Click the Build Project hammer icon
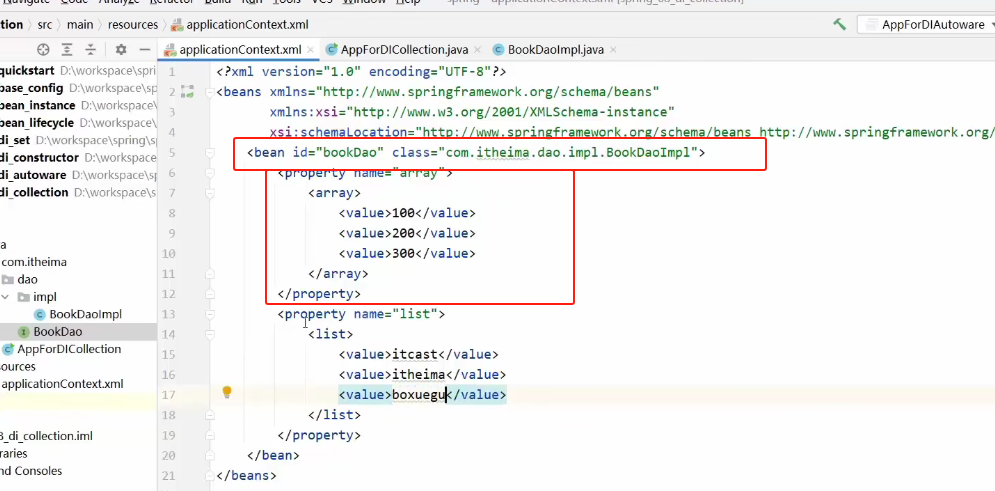 (x=840, y=24)
